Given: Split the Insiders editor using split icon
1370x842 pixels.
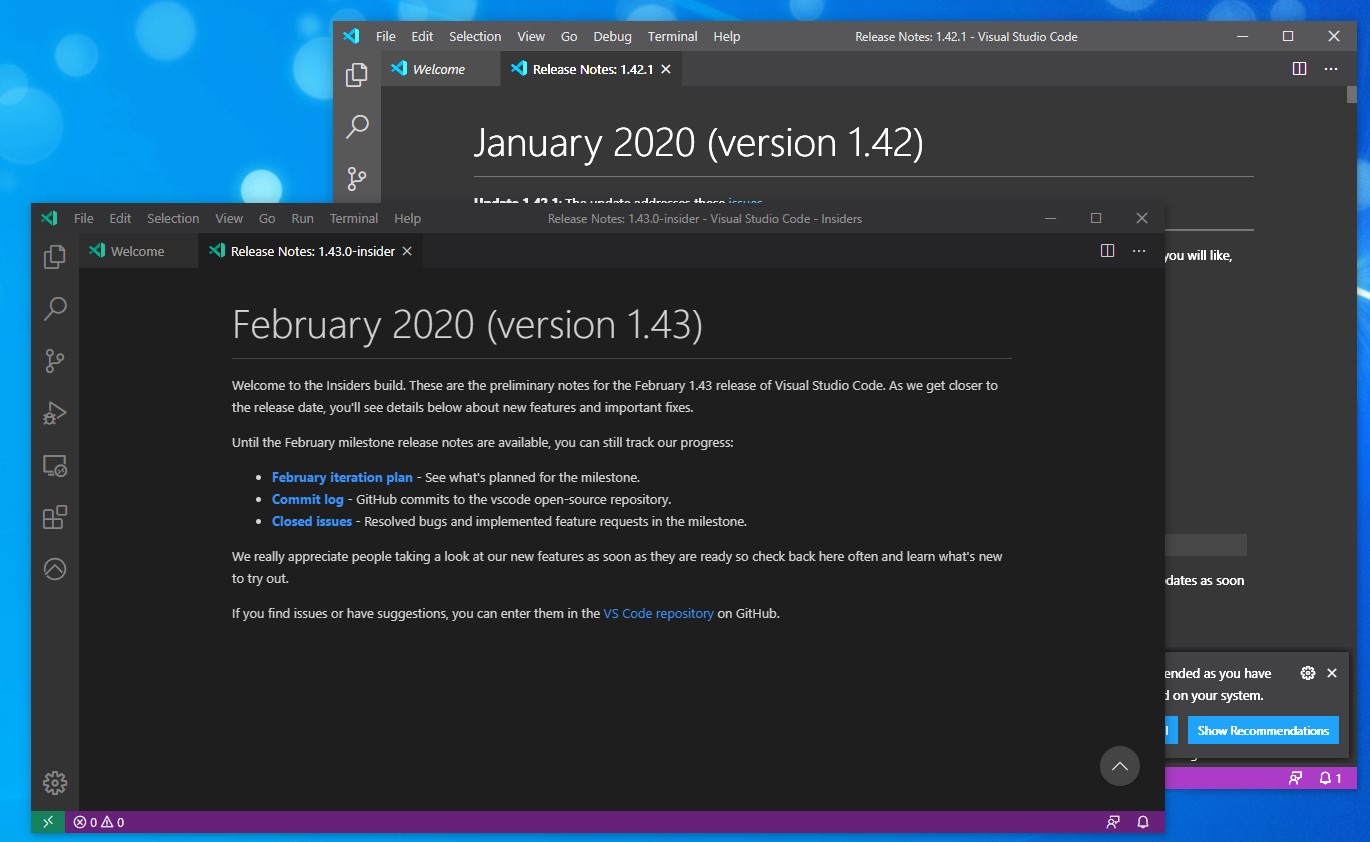Looking at the screenshot, I should (1107, 250).
